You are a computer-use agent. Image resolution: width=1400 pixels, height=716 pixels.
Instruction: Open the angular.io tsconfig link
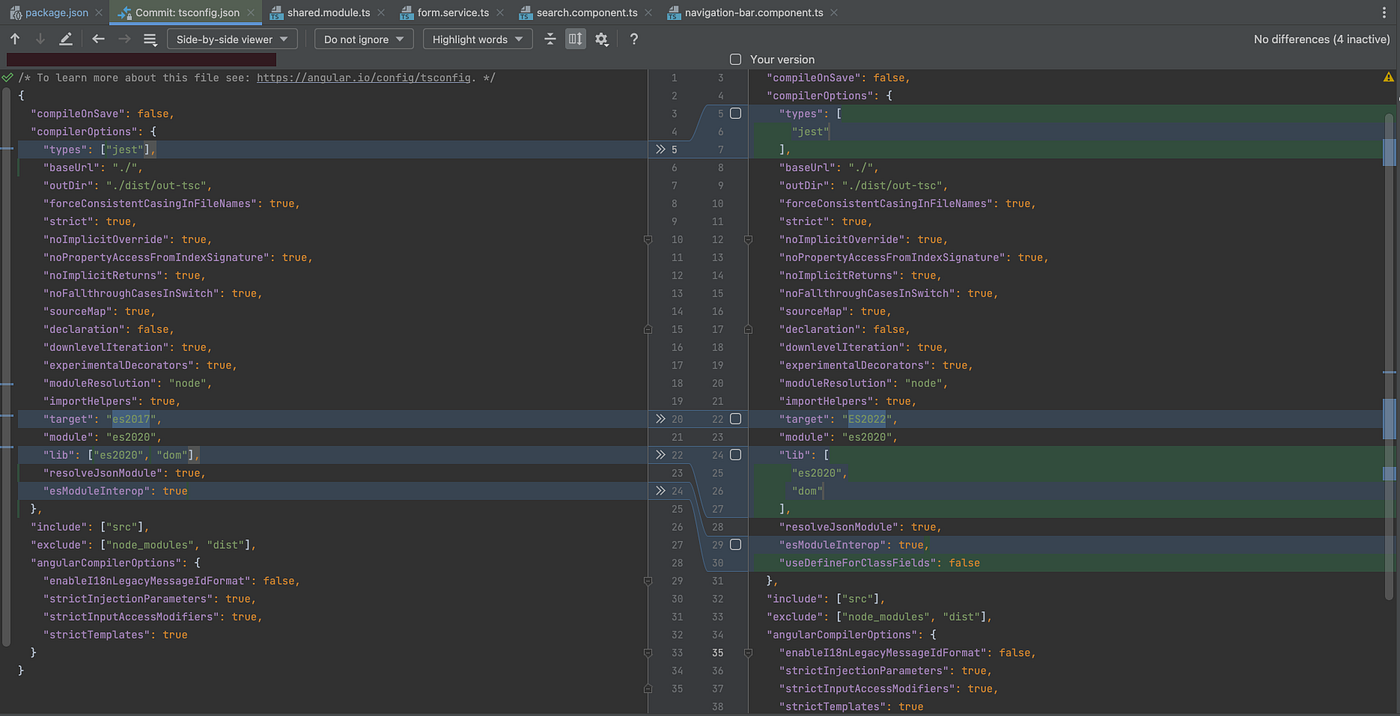click(x=363, y=77)
